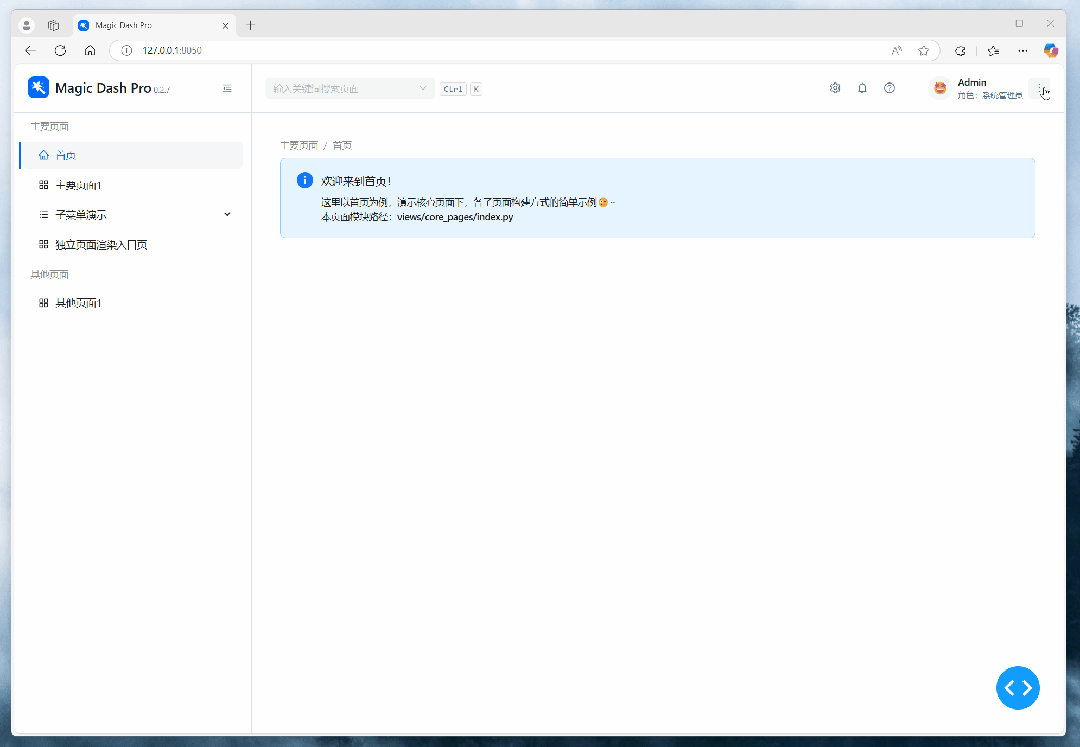
Task: Expand the 子菜单演示 submenu chevron
Action: [227, 214]
